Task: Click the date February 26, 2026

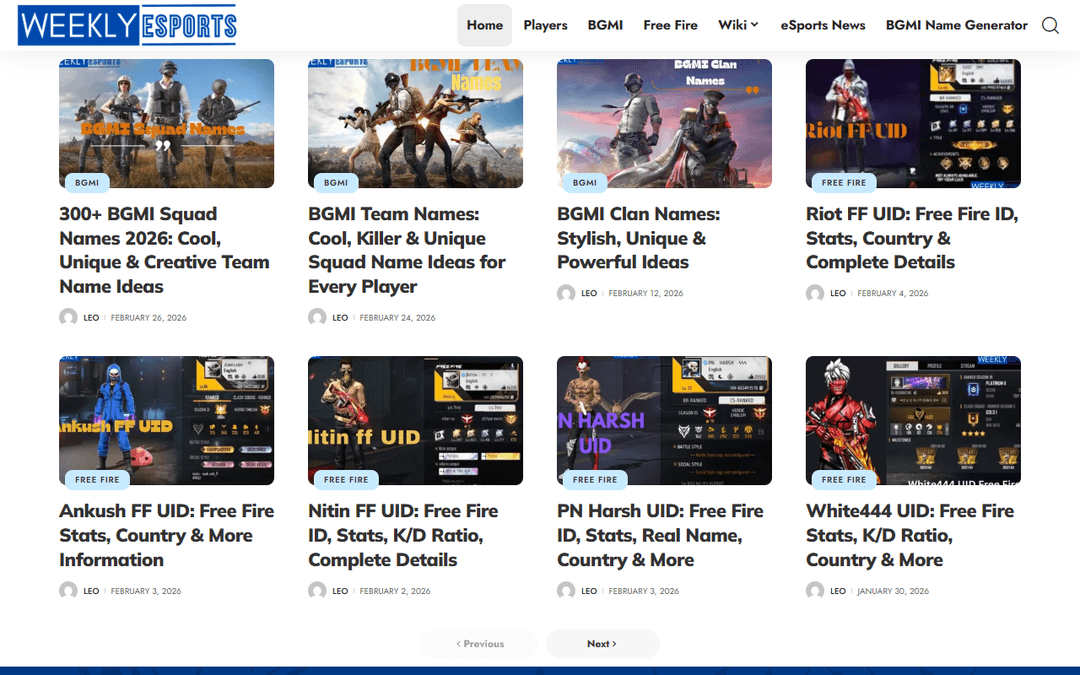Action: click(149, 318)
